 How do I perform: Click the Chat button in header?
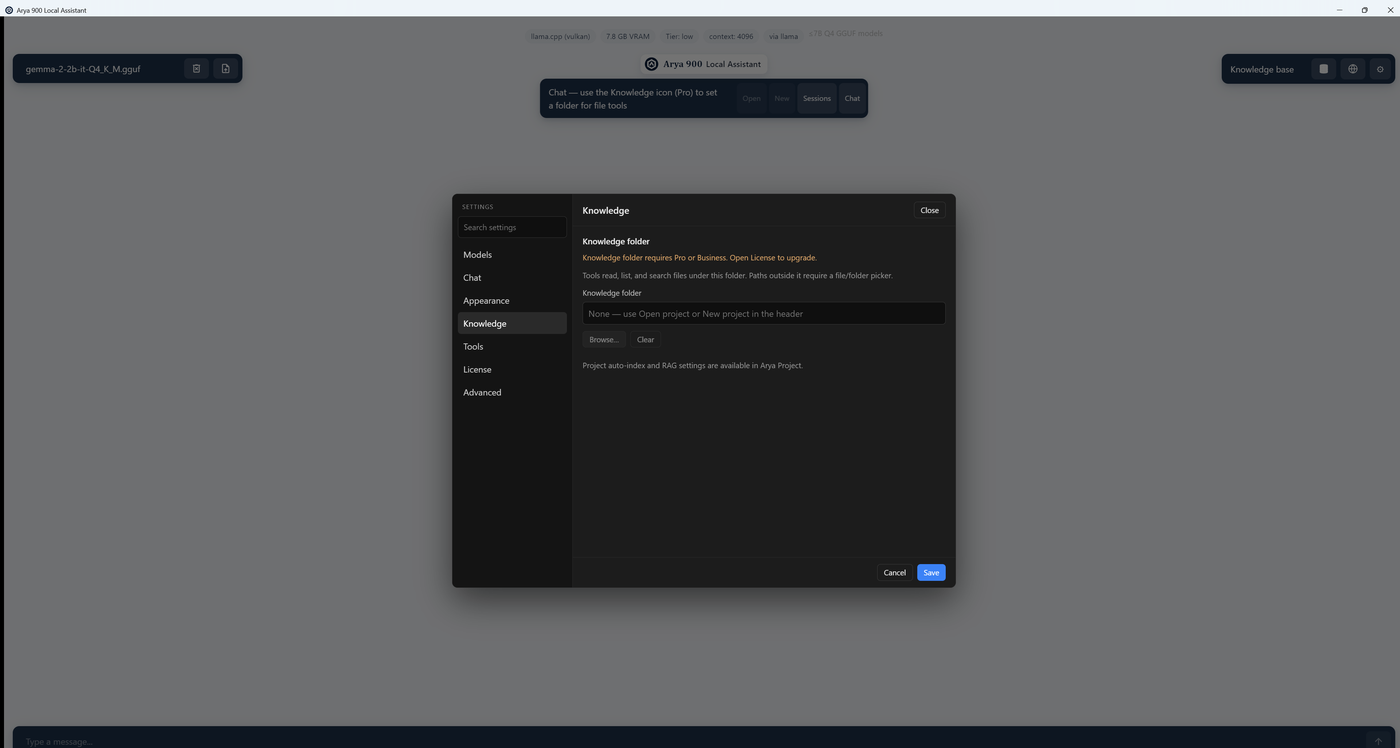click(x=852, y=98)
